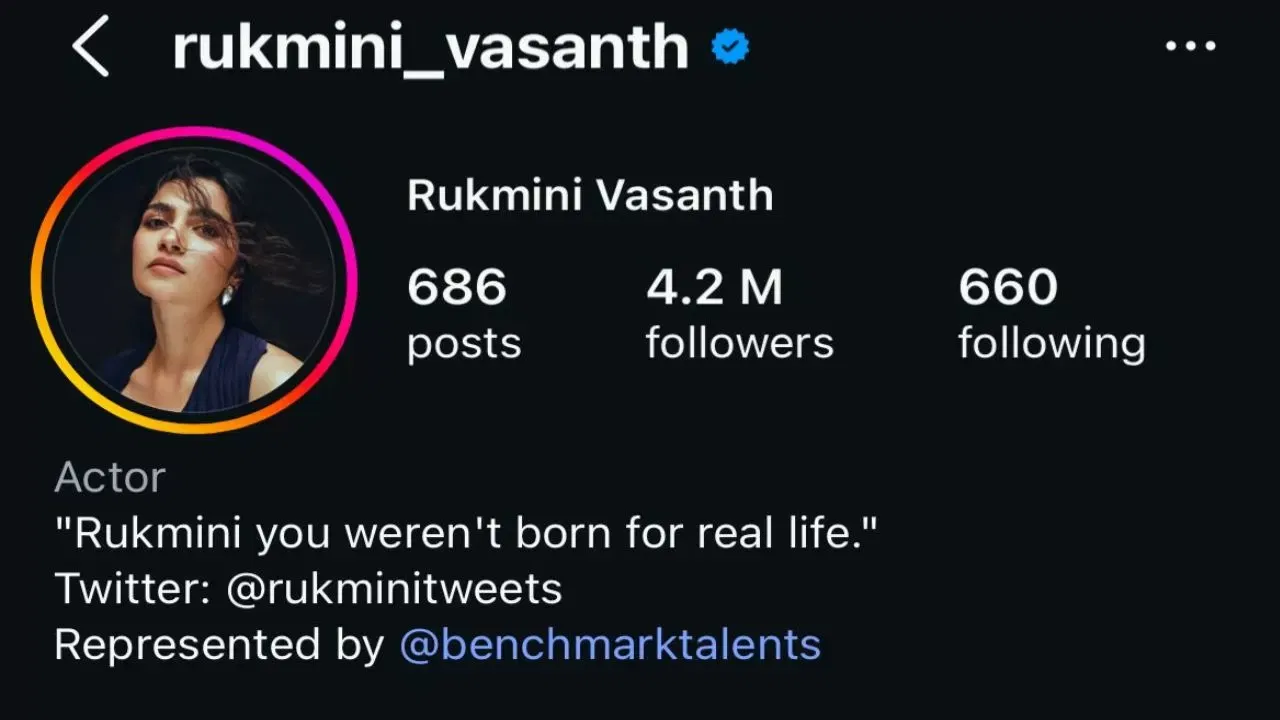Tap the 686 posts number
Image resolution: width=1280 pixels, height=720 pixels.
click(457, 288)
